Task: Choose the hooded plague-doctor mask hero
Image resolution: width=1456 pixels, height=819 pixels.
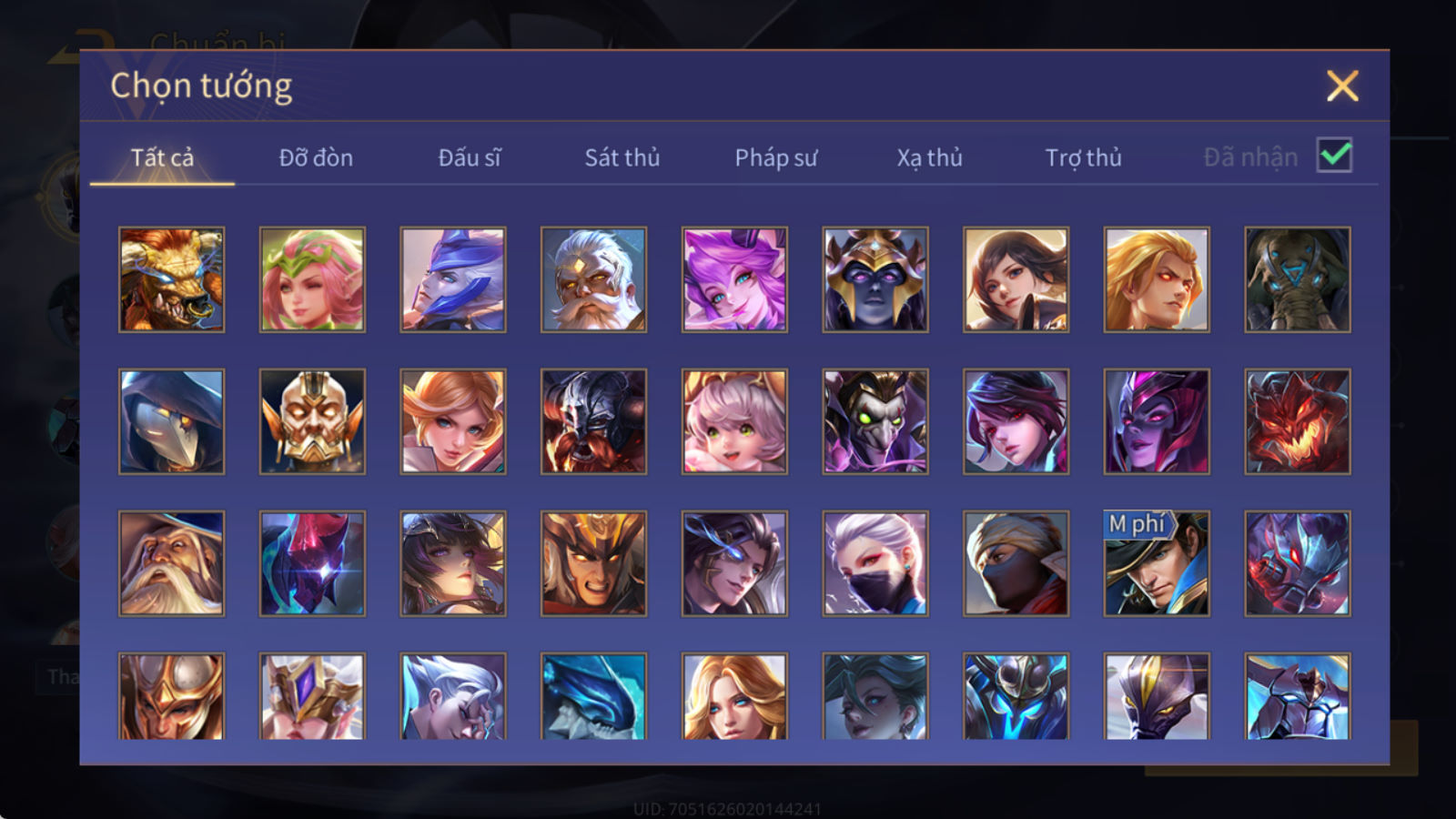Action: [171, 421]
